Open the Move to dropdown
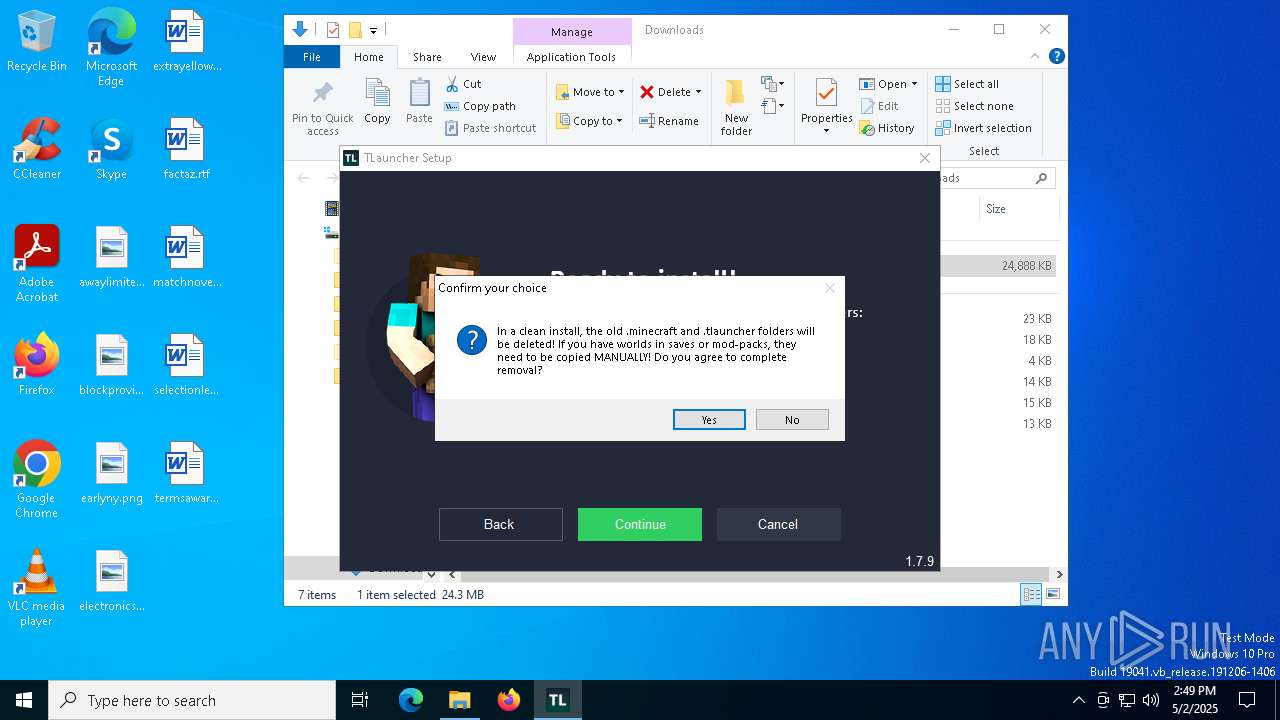The image size is (1280, 720). (590, 92)
